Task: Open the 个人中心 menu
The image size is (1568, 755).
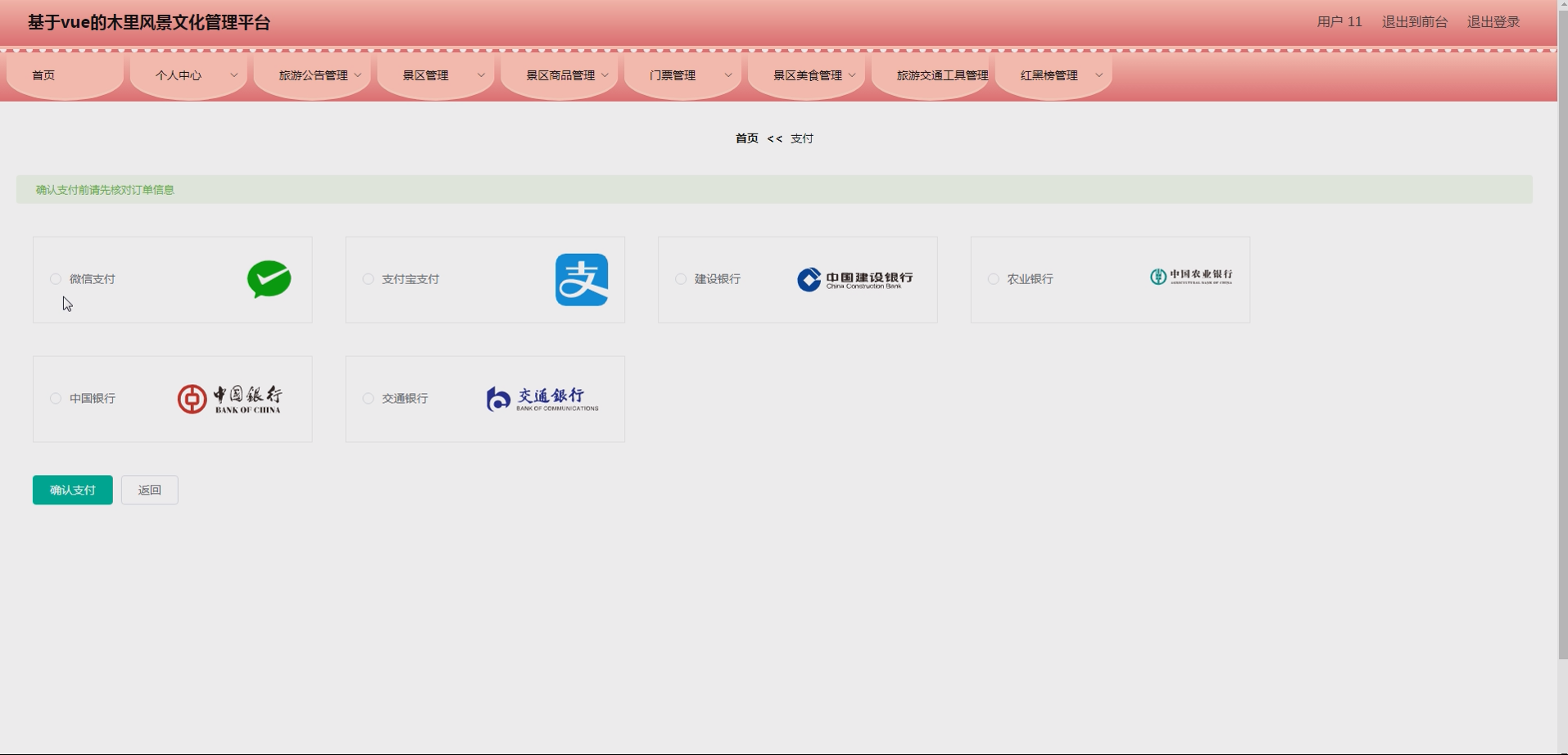Action: click(x=188, y=75)
